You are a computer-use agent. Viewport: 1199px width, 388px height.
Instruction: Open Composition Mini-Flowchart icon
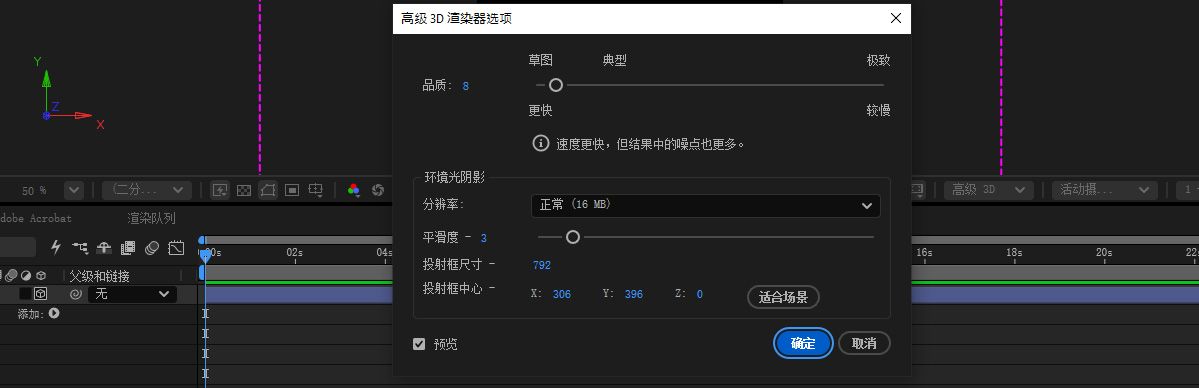[80, 247]
